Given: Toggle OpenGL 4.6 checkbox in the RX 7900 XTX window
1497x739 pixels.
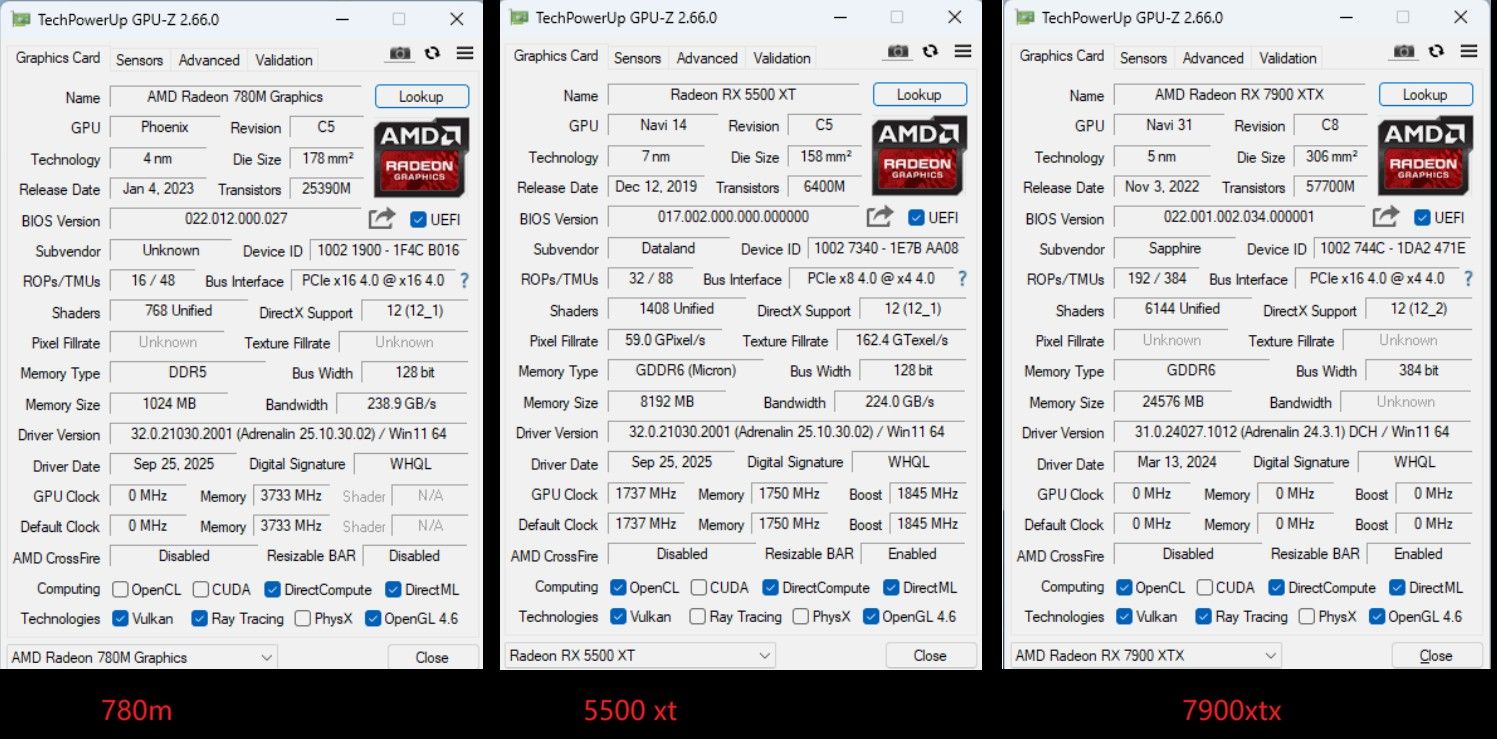Looking at the screenshot, I should (1377, 617).
